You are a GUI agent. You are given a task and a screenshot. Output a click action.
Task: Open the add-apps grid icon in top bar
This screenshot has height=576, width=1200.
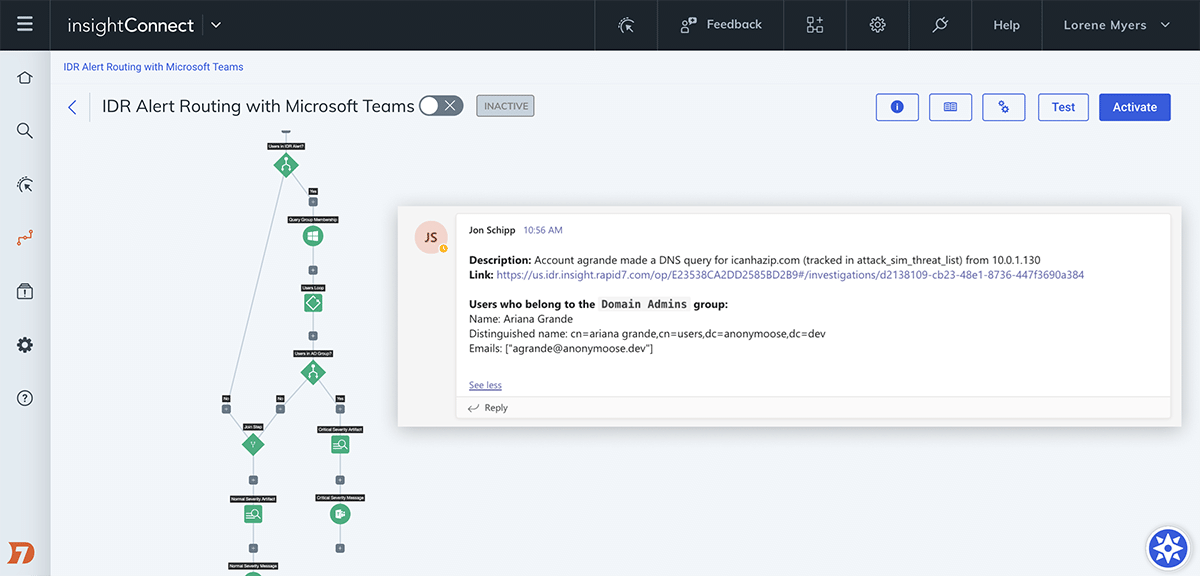click(815, 25)
